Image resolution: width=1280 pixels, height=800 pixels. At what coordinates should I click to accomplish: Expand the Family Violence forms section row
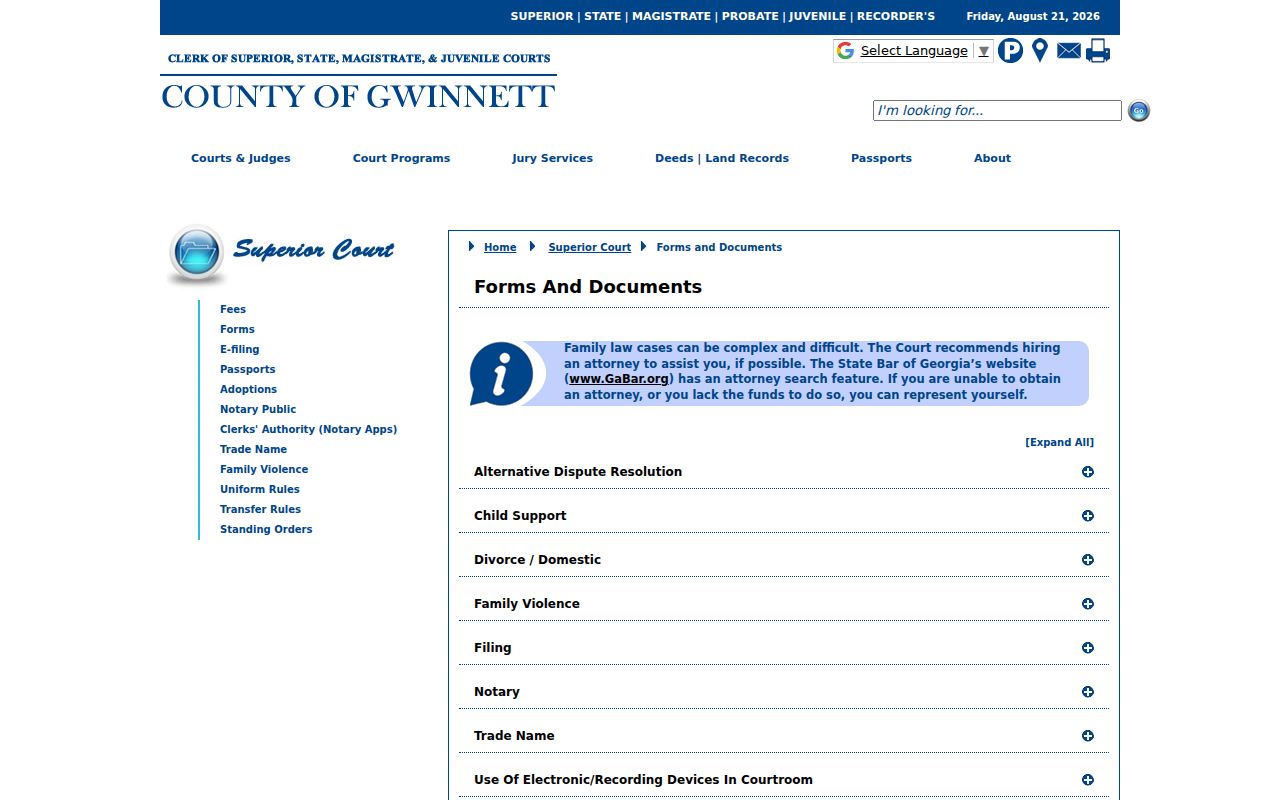point(784,604)
